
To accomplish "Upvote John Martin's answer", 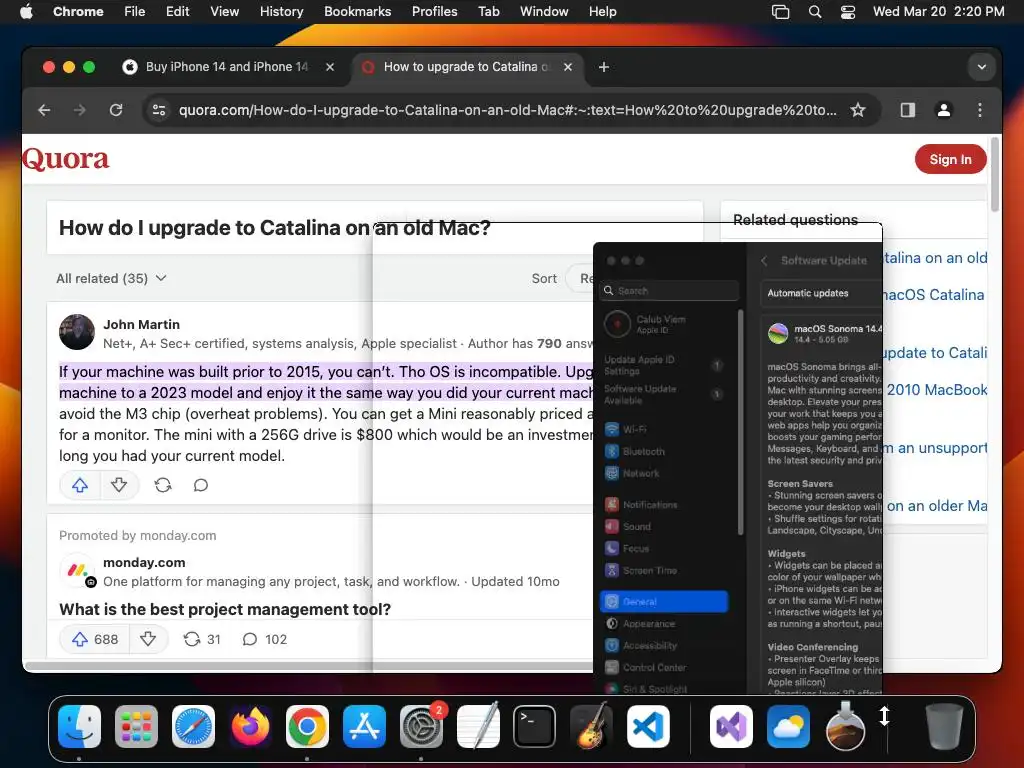I will pyautogui.click(x=80, y=485).
